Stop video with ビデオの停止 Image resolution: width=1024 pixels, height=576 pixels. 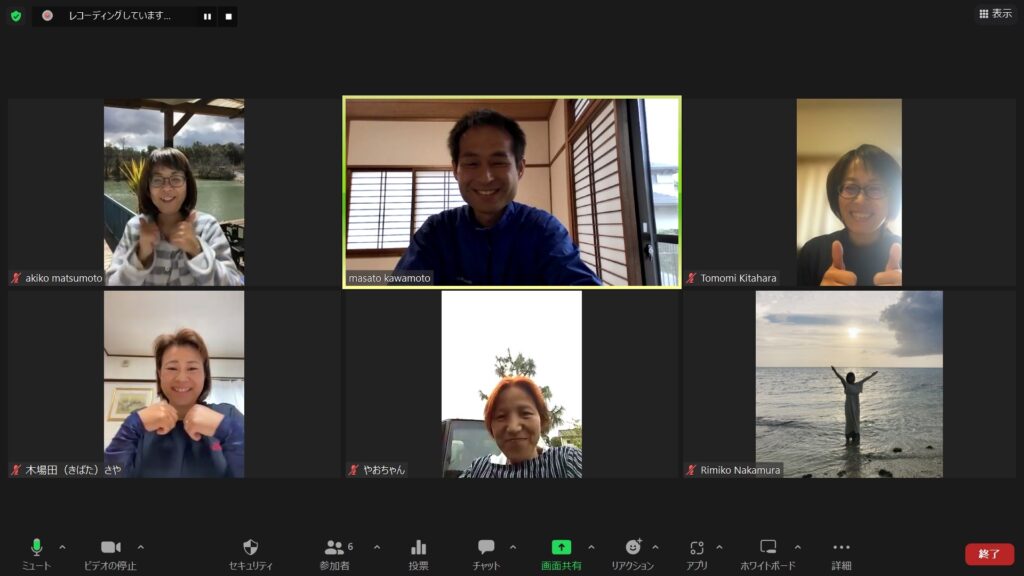point(110,554)
